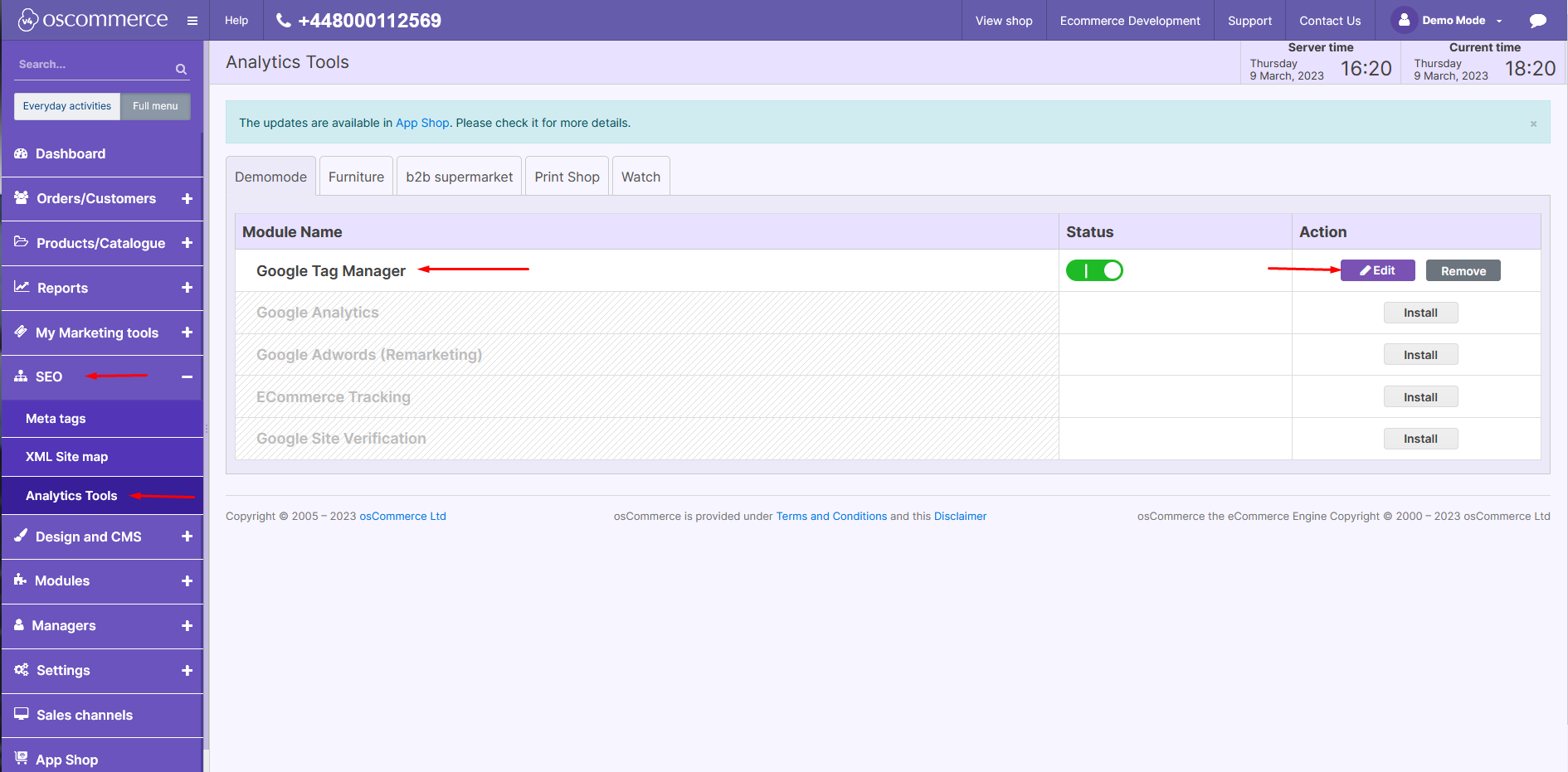1568x772 pixels.
Task: Expand Modules with plus icon
Action: click(187, 581)
